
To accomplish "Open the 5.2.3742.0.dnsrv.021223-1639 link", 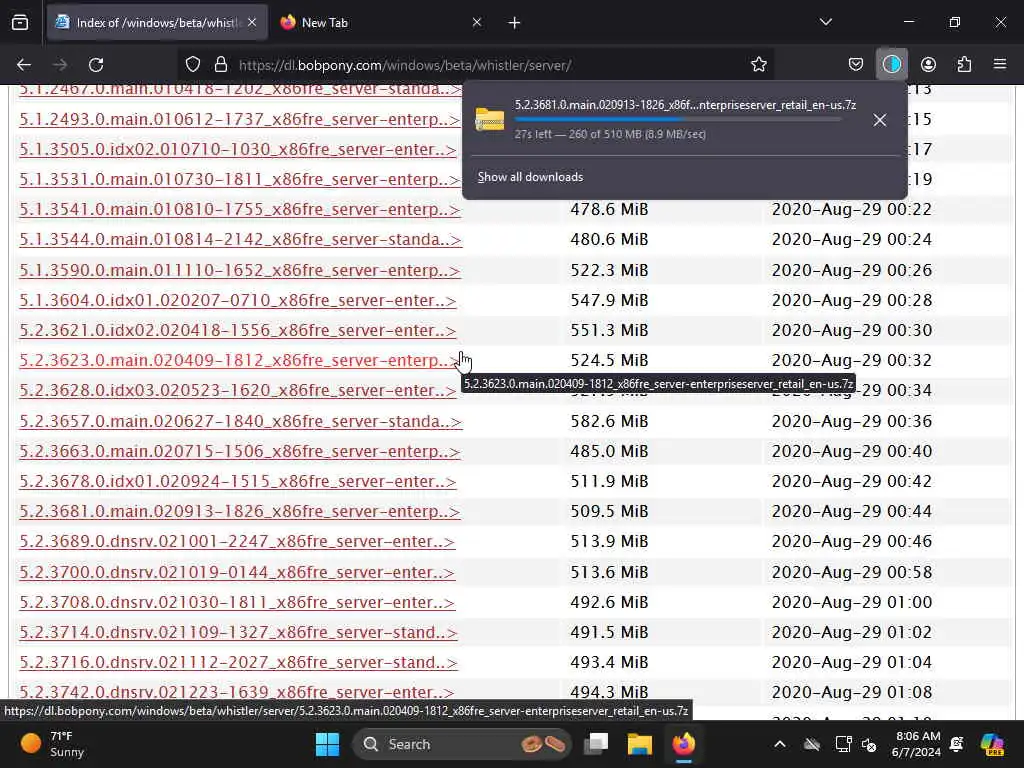I will 237,692.
